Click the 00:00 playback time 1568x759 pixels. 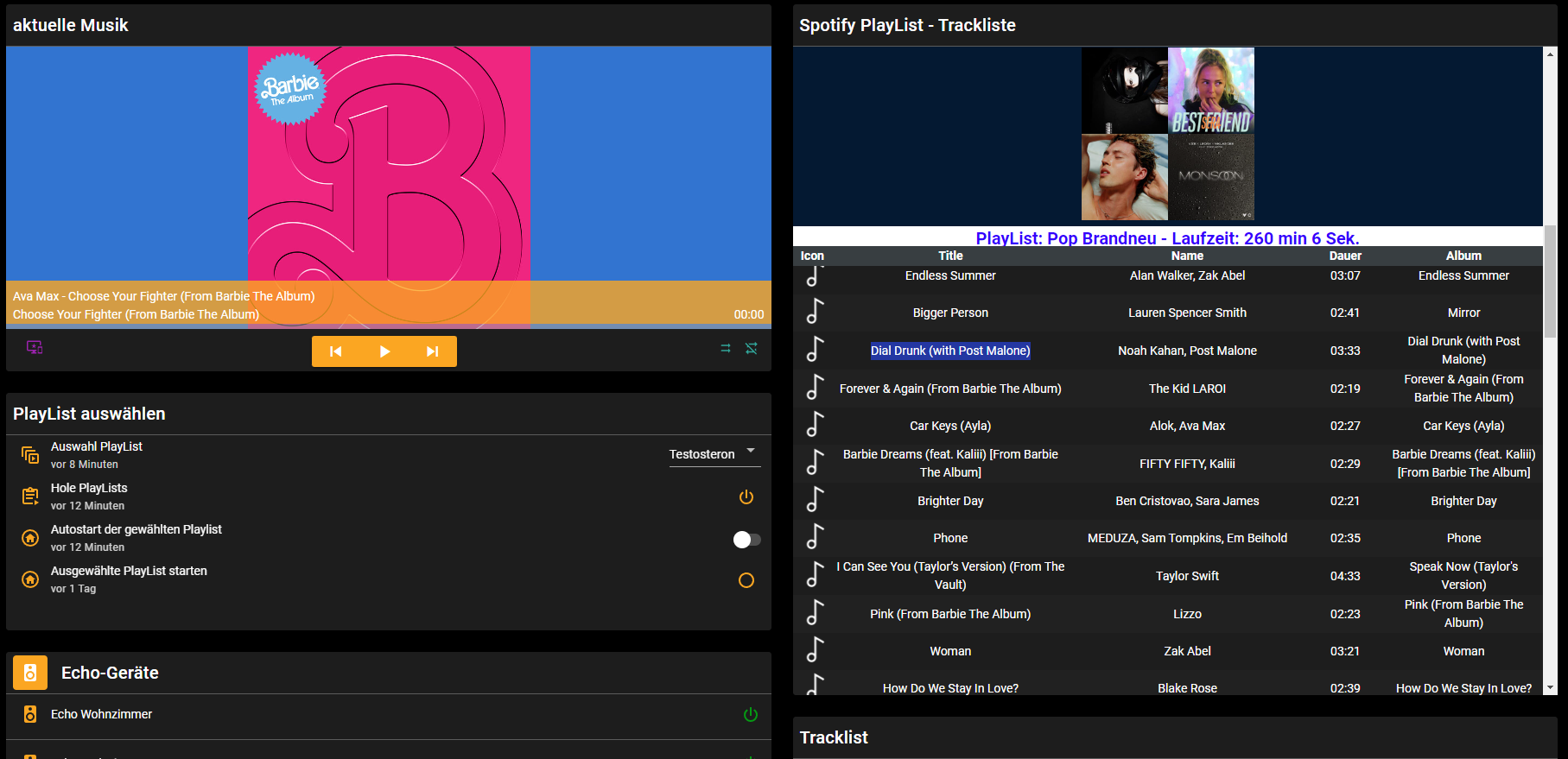point(749,314)
